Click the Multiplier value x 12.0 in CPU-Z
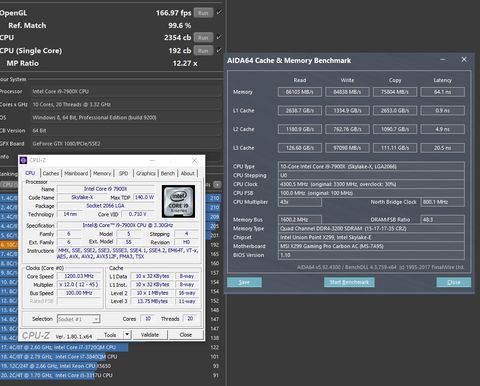This screenshot has width=480, height=386. 79,285
